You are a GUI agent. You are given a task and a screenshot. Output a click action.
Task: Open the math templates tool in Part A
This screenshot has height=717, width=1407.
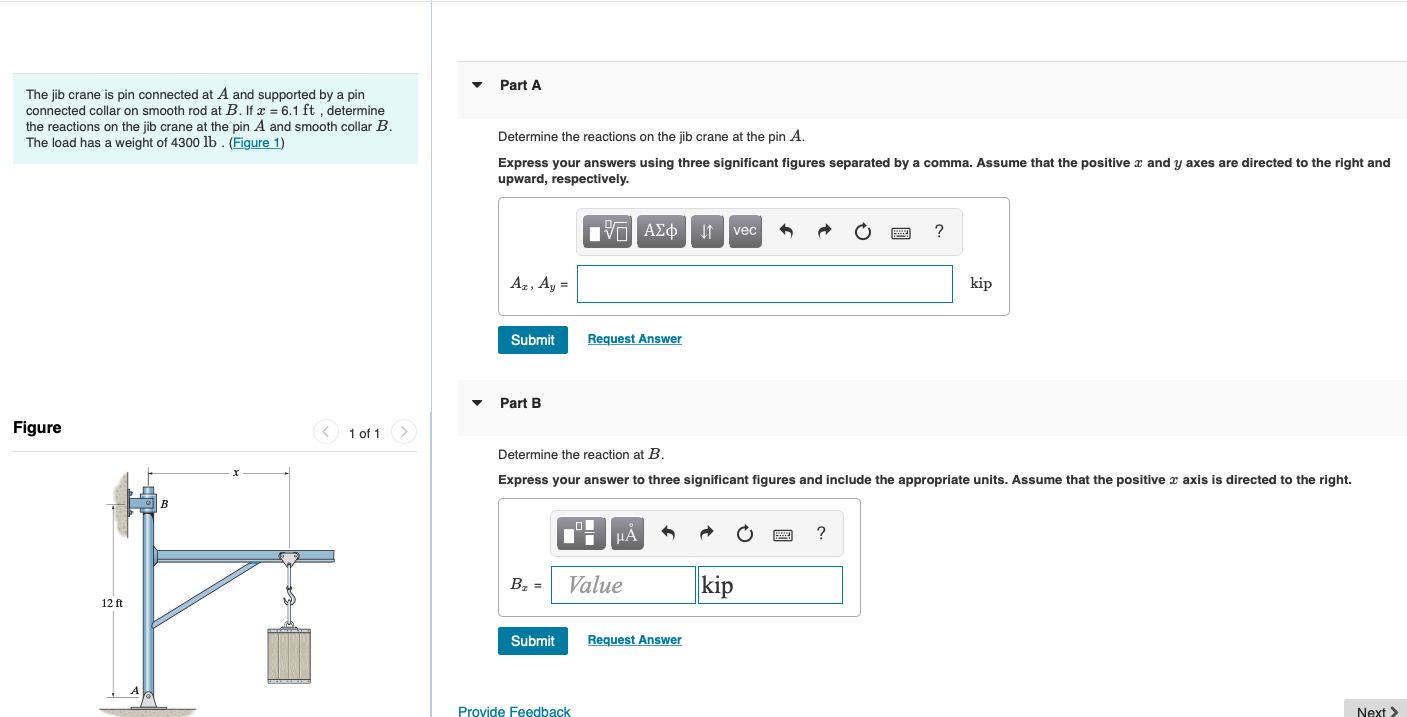coord(608,231)
